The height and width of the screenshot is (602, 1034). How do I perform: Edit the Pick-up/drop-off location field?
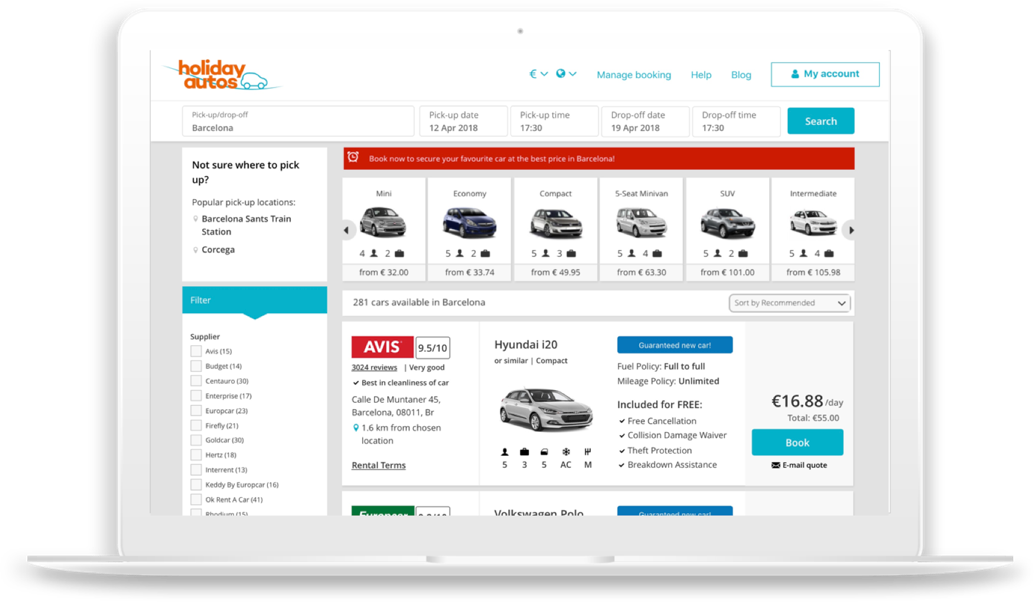298,121
